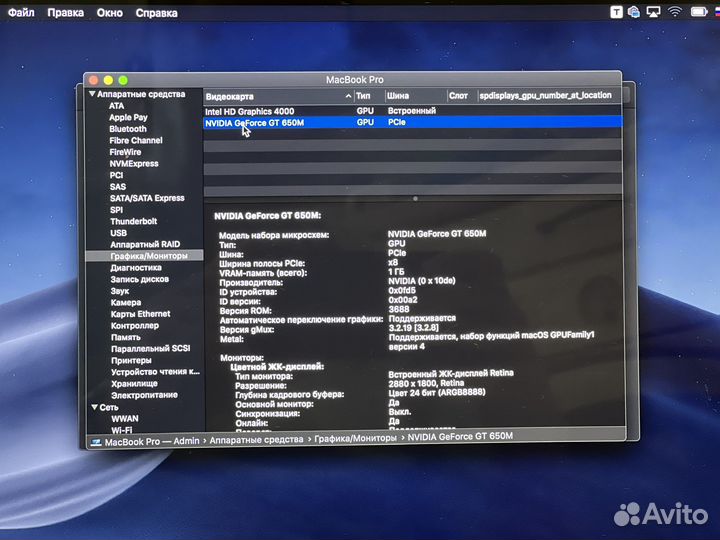Click the green zoom window button
This screenshot has width=720, height=540.
123,80
